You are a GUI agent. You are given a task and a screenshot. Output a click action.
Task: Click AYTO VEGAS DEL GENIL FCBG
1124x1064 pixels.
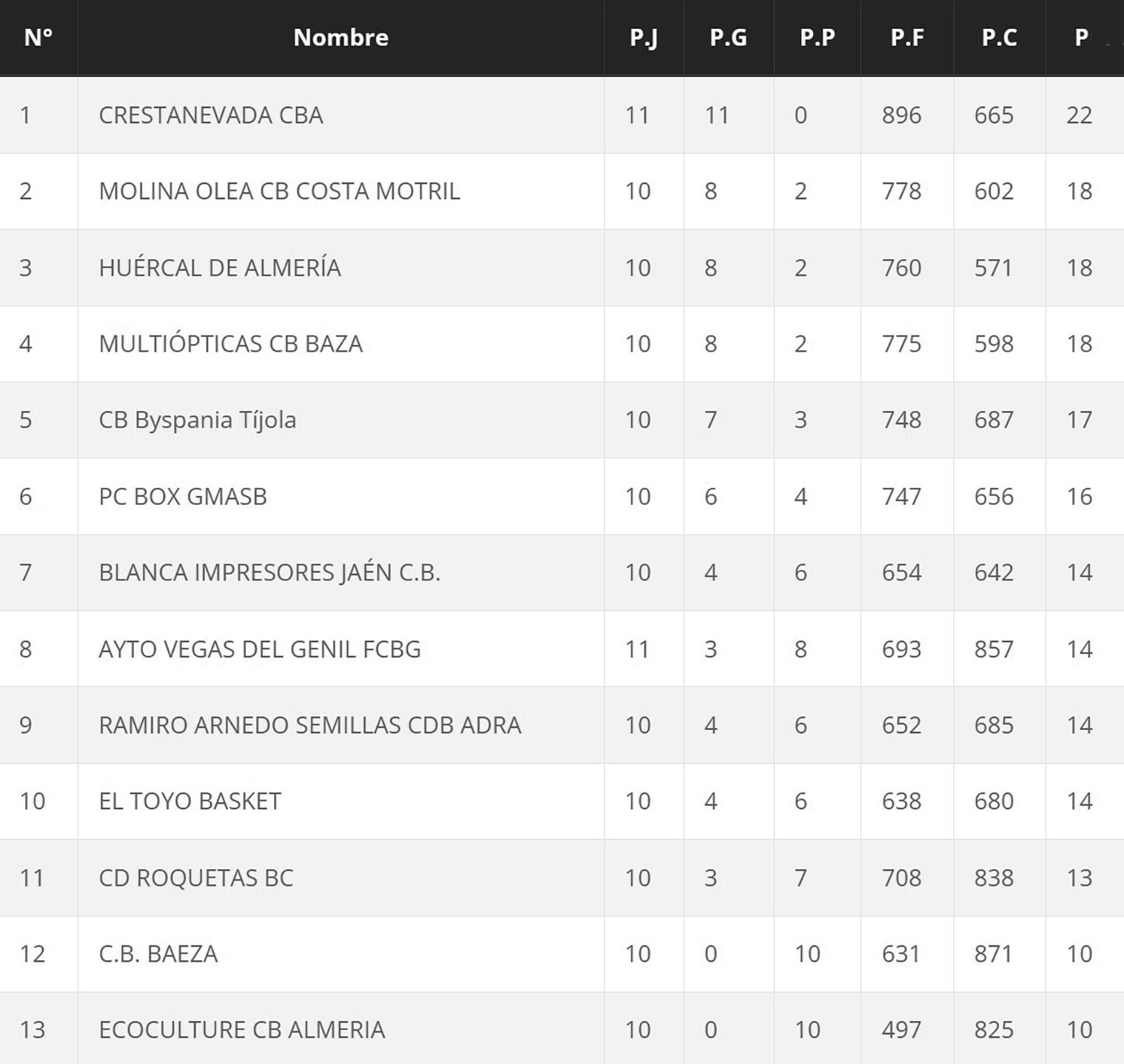pos(259,649)
